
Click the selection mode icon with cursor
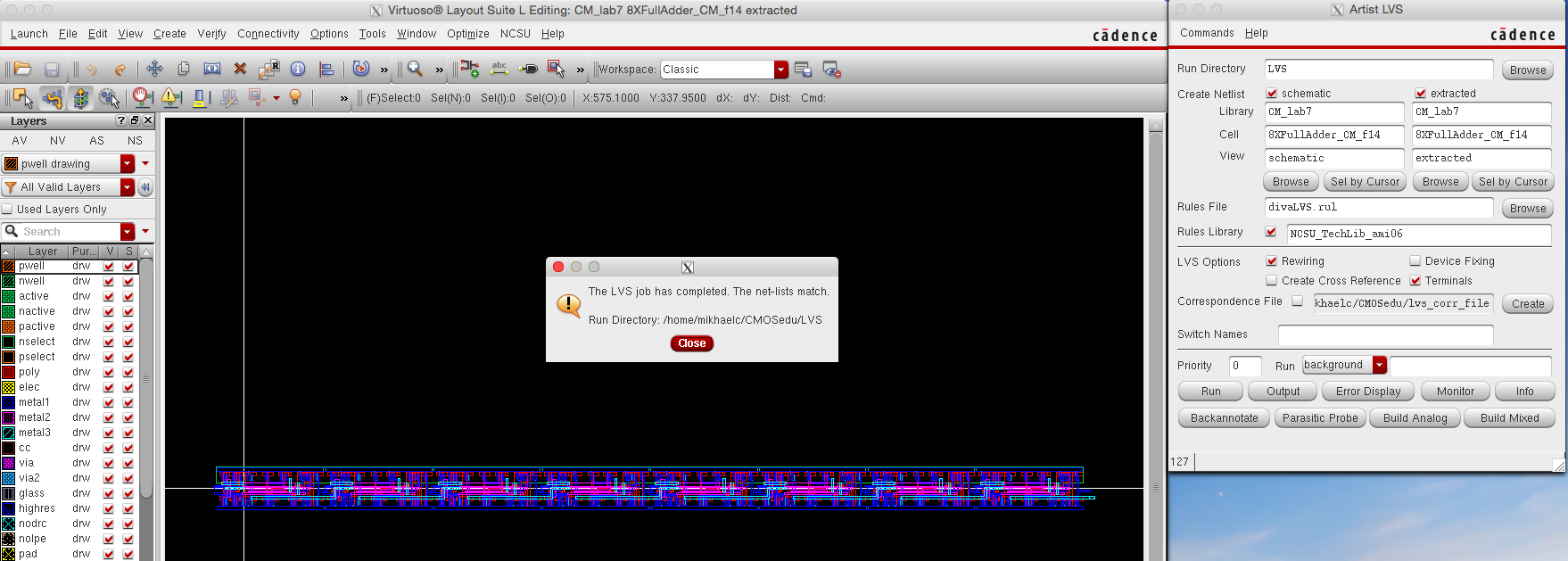coord(23,98)
